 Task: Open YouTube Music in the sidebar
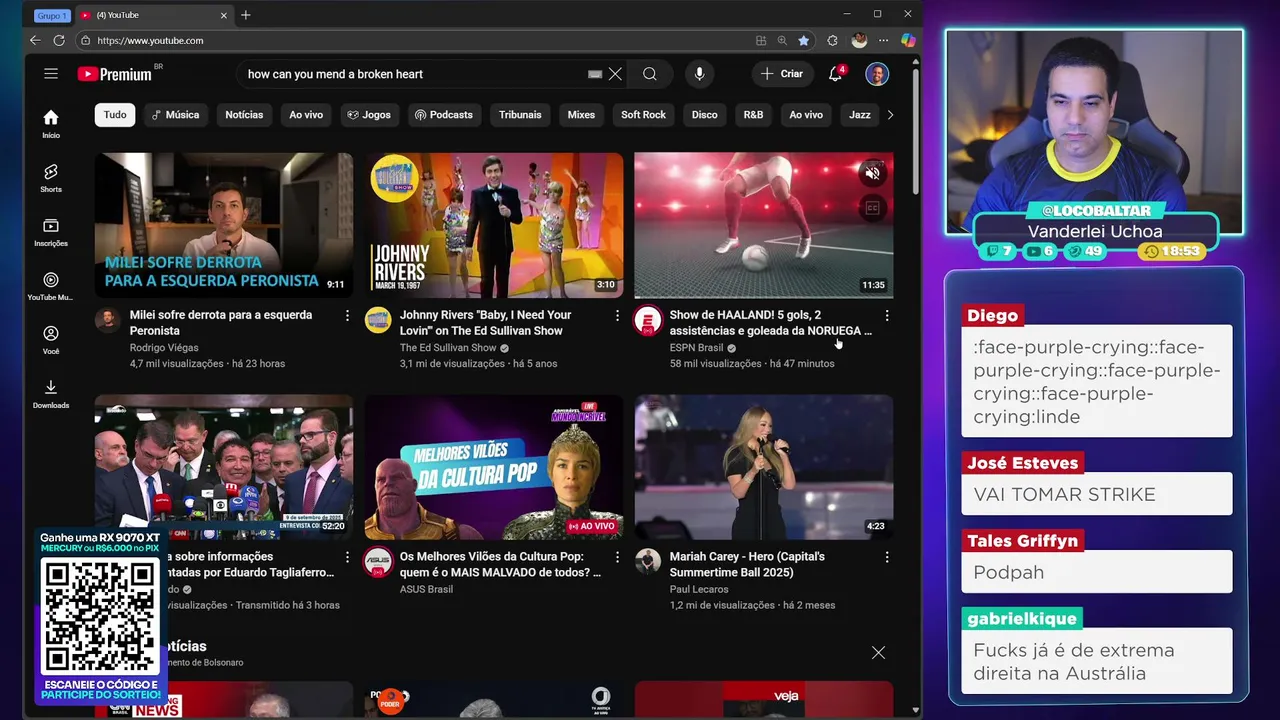(51, 285)
